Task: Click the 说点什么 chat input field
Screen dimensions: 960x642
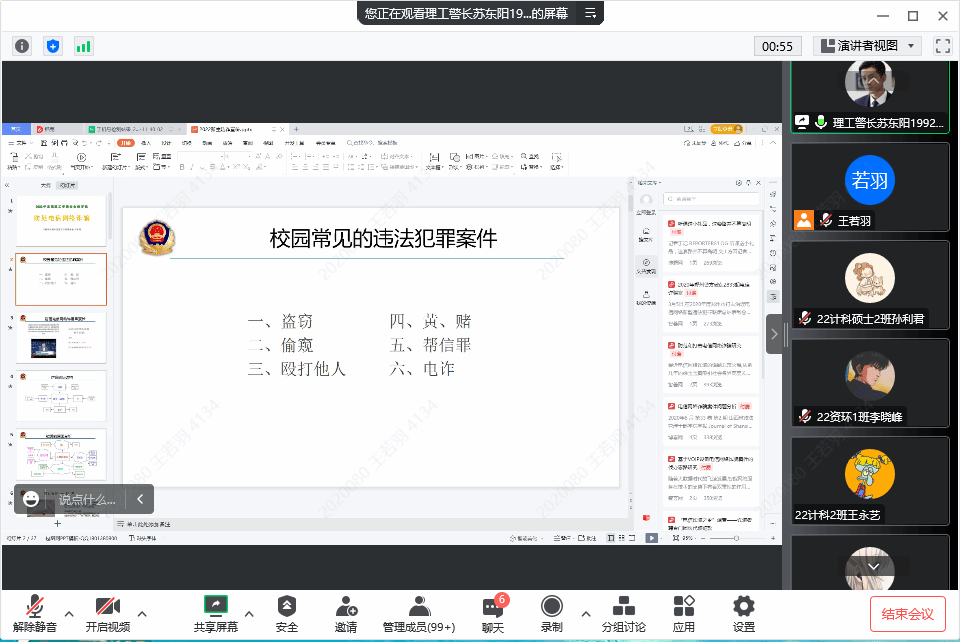Action: (87, 499)
